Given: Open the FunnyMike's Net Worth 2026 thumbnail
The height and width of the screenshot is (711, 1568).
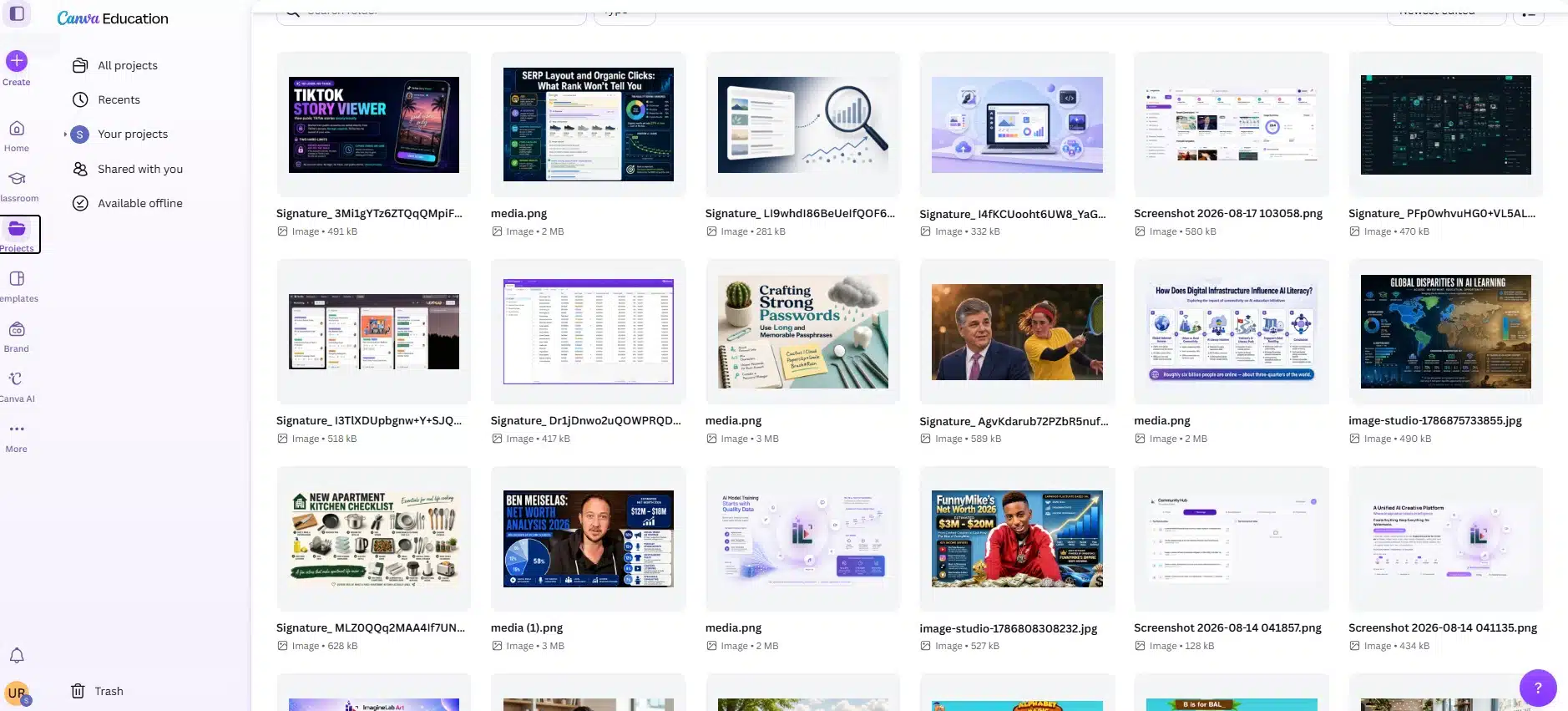Looking at the screenshot, I should coord(1017,539).
